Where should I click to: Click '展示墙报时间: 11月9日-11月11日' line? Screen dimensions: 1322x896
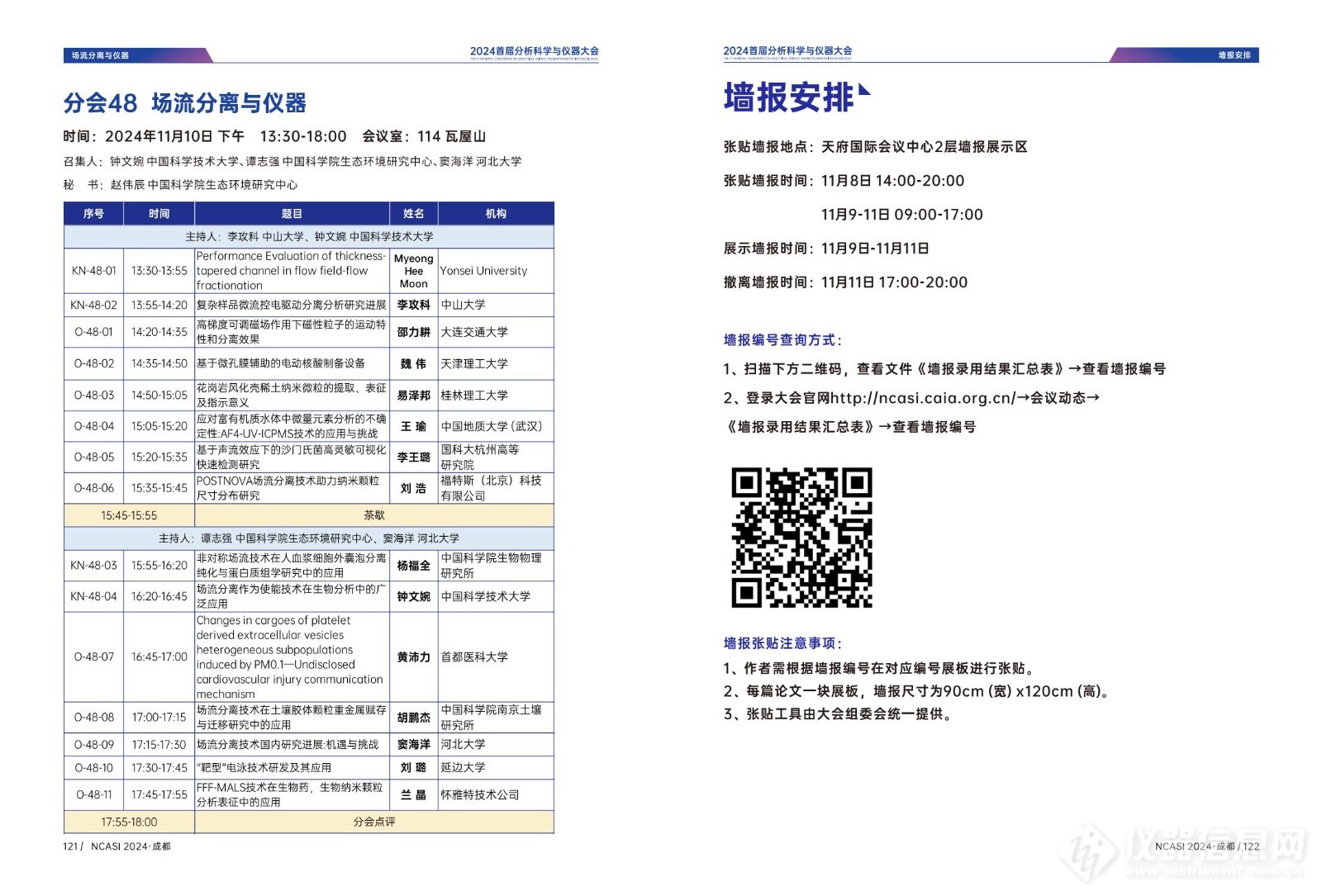coord(826,249)
